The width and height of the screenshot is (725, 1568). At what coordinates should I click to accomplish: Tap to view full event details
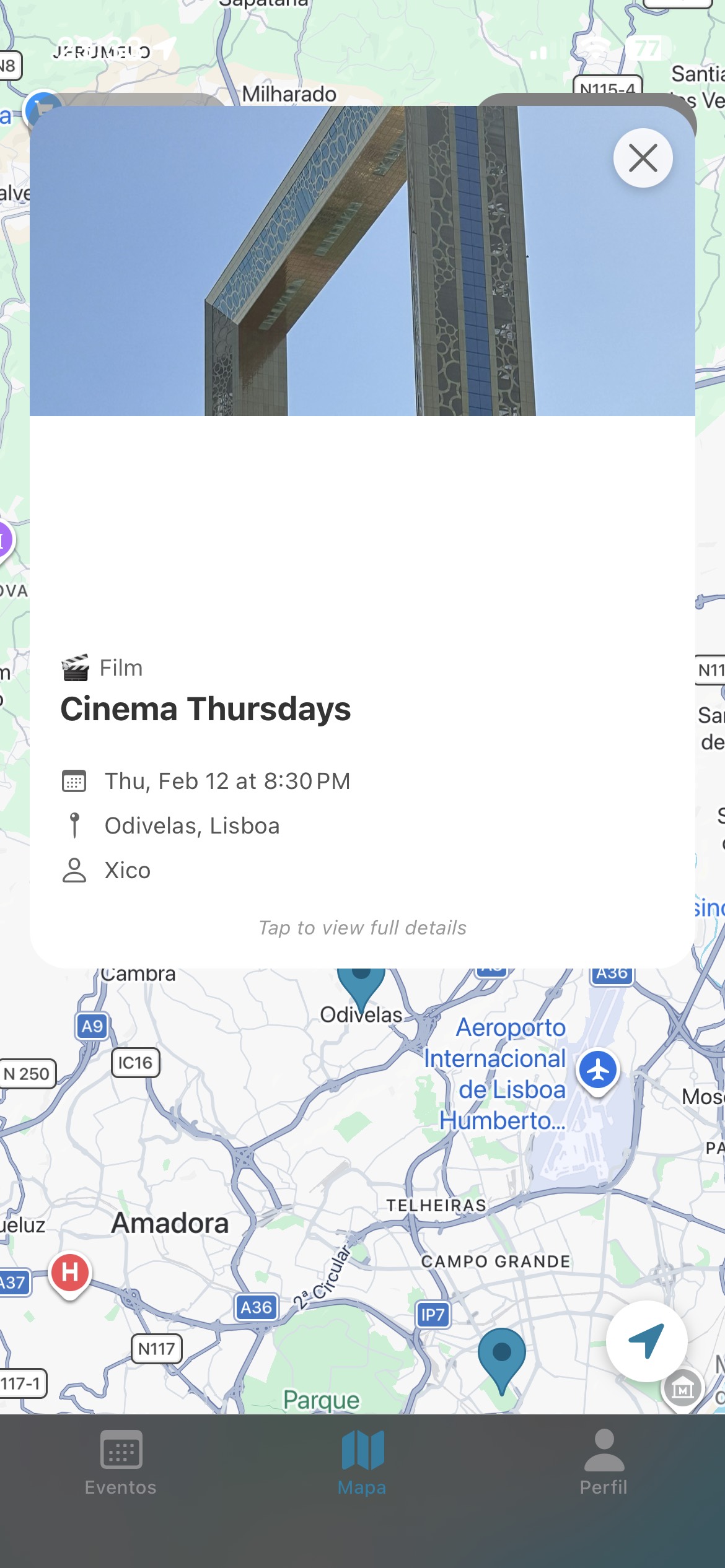362,927
